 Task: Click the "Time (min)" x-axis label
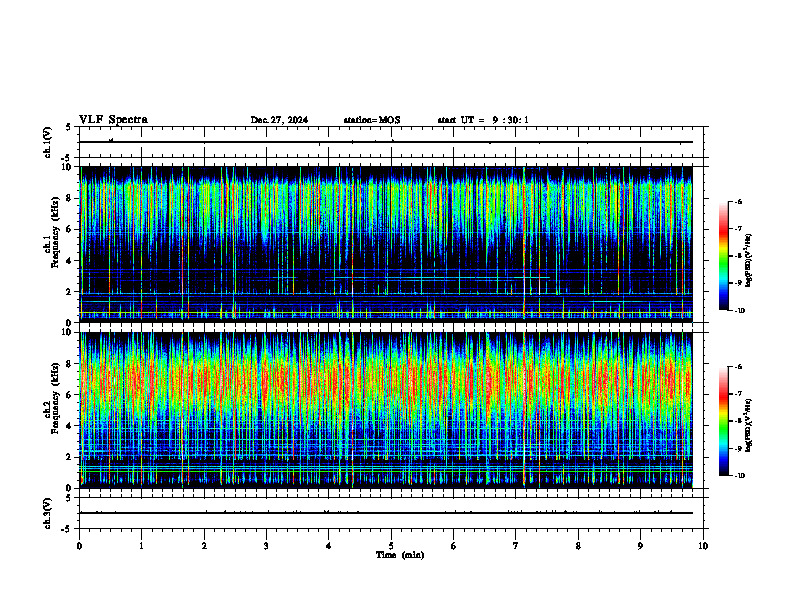pyautogui.click(x=400, y=555)
